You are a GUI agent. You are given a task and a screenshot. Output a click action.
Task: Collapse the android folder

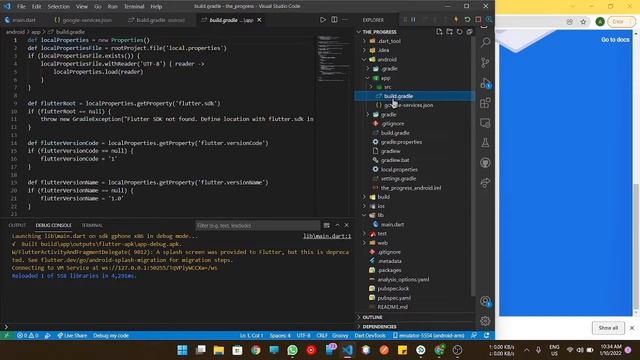364,59
